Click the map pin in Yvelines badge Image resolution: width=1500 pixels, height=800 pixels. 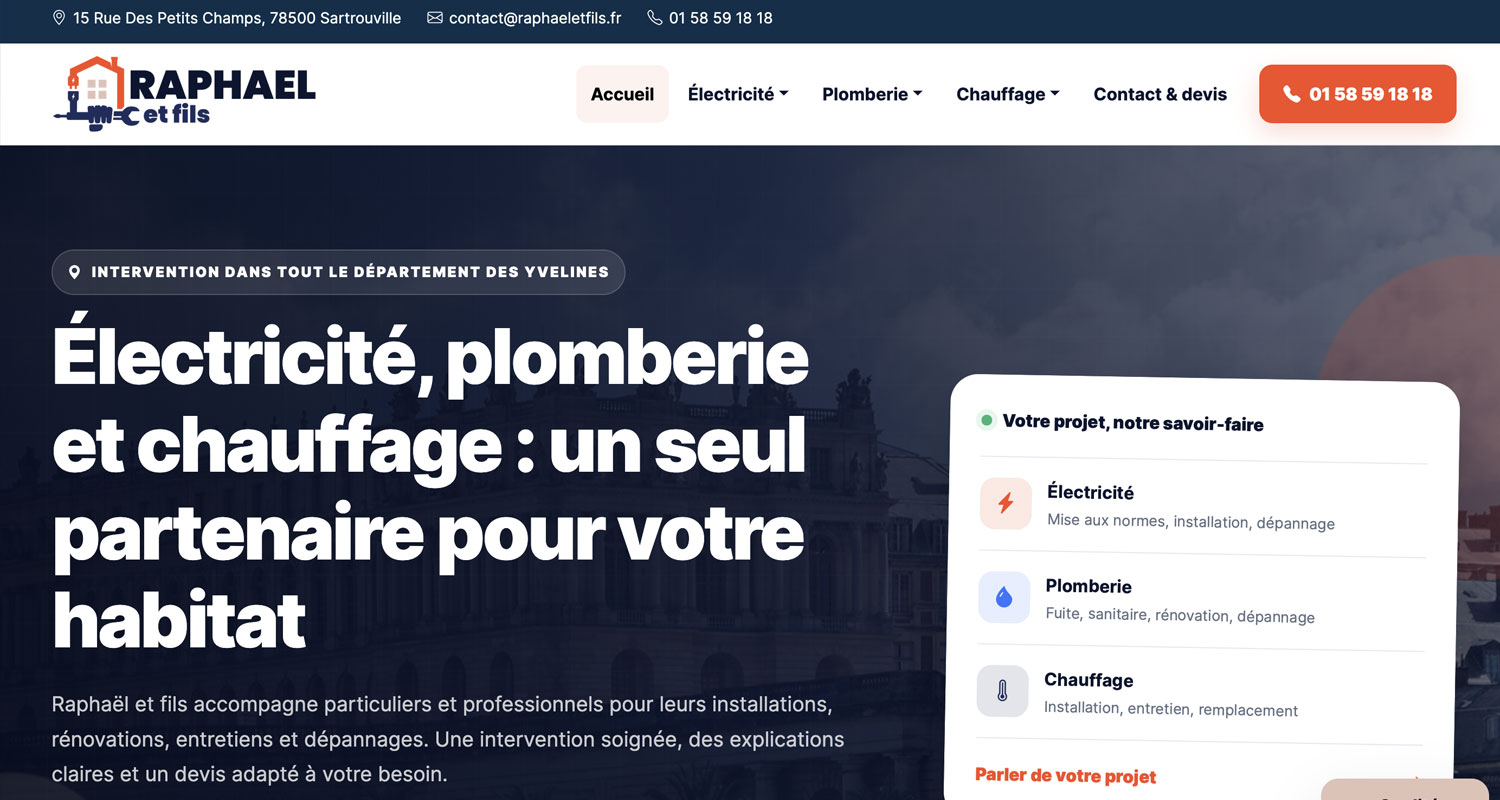click(x=74, y=272)
